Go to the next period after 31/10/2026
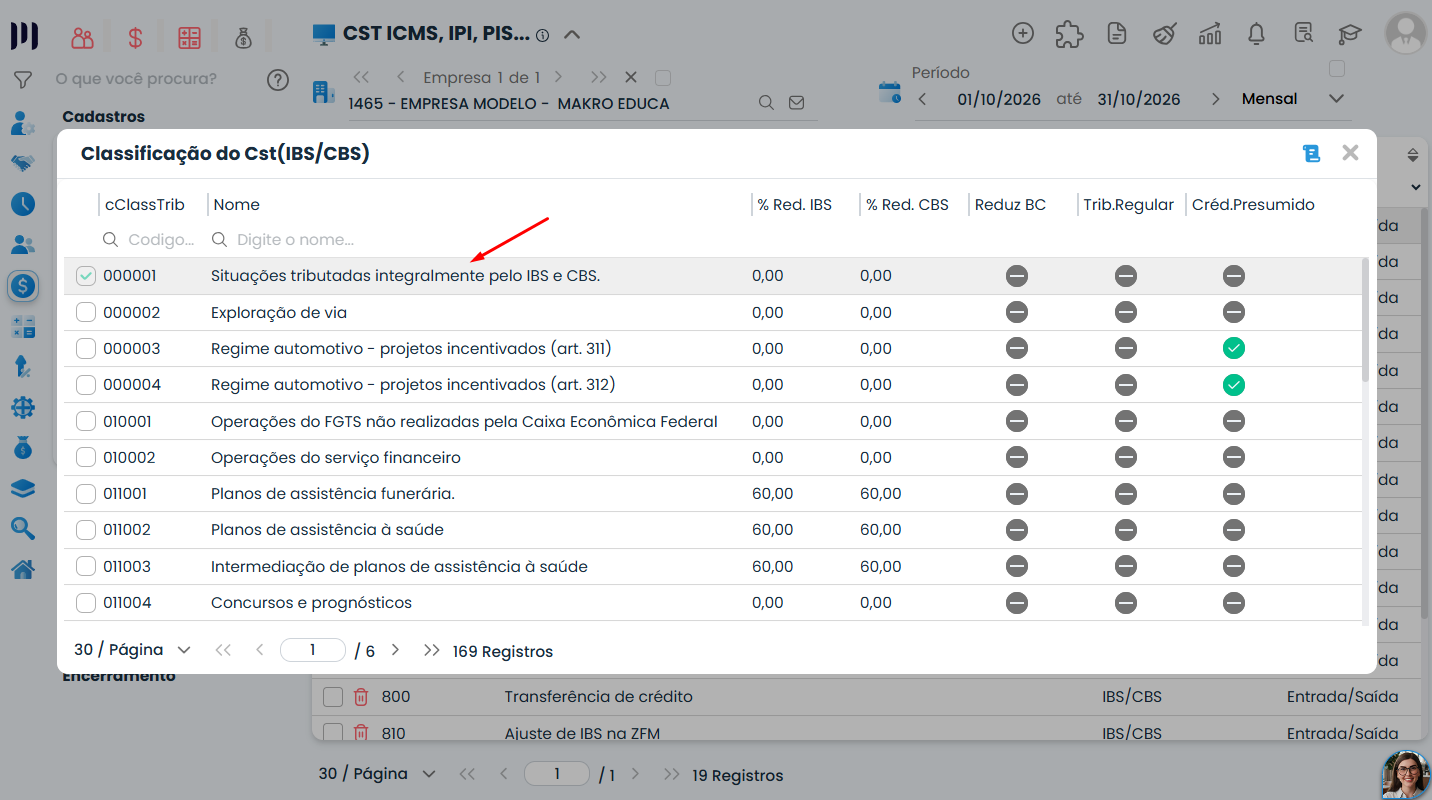This screenshot has height=800, width=1432. 1215,99
